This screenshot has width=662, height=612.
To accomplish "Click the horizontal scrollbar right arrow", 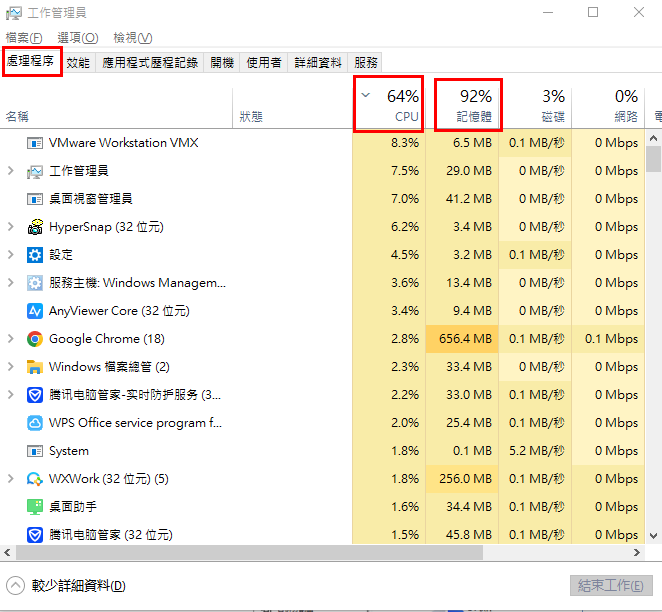I will coord(637,552).
